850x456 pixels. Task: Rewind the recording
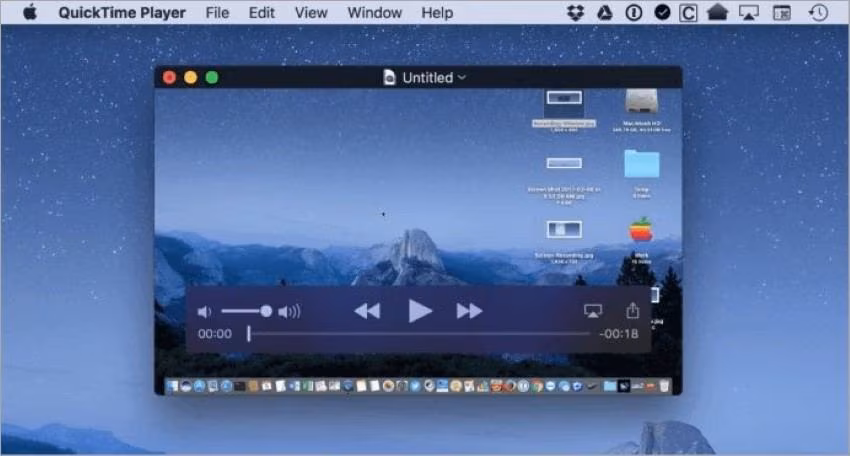click(368, 311)
